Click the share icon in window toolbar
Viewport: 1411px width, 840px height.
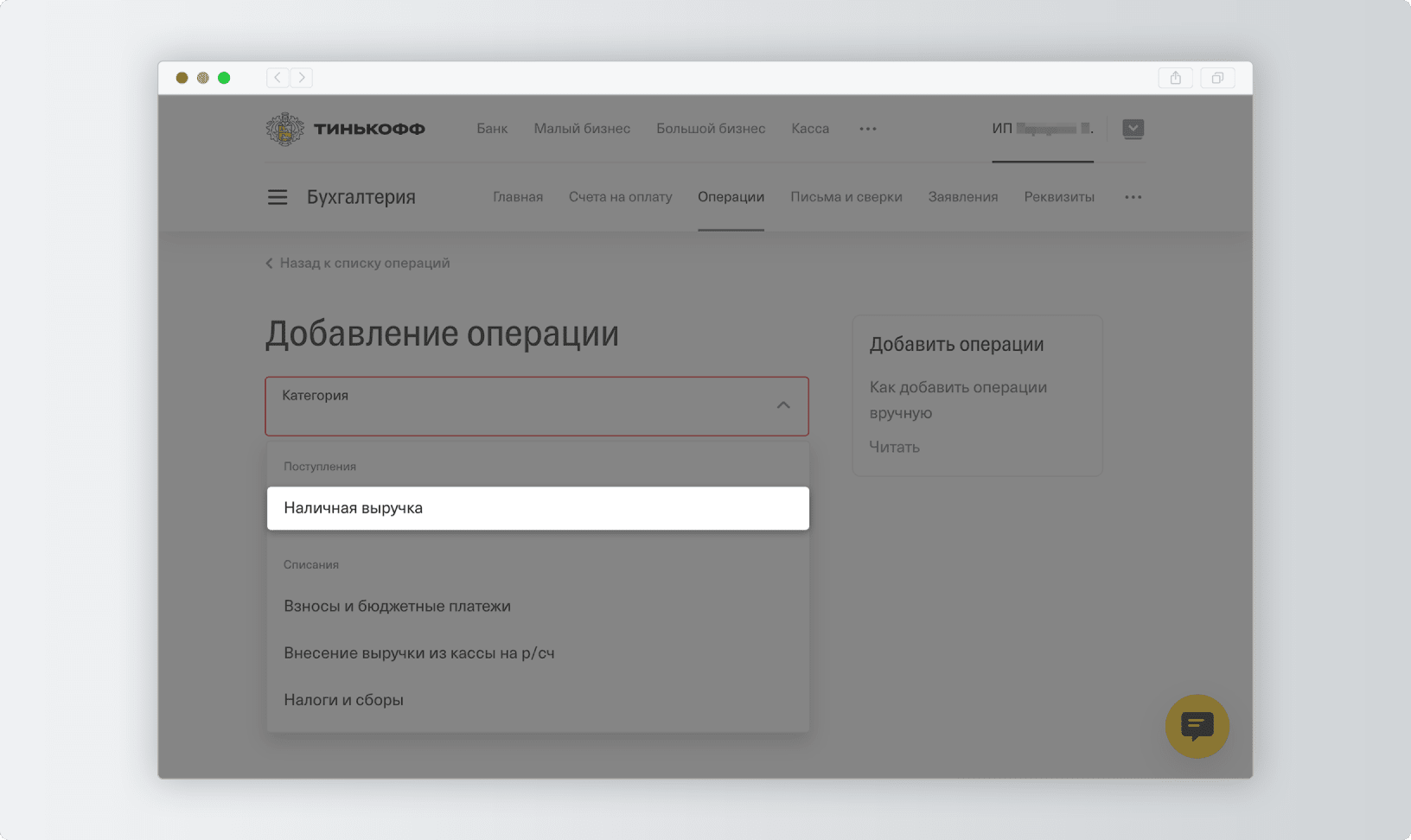pyautogui.click(x=1175, y=78)
